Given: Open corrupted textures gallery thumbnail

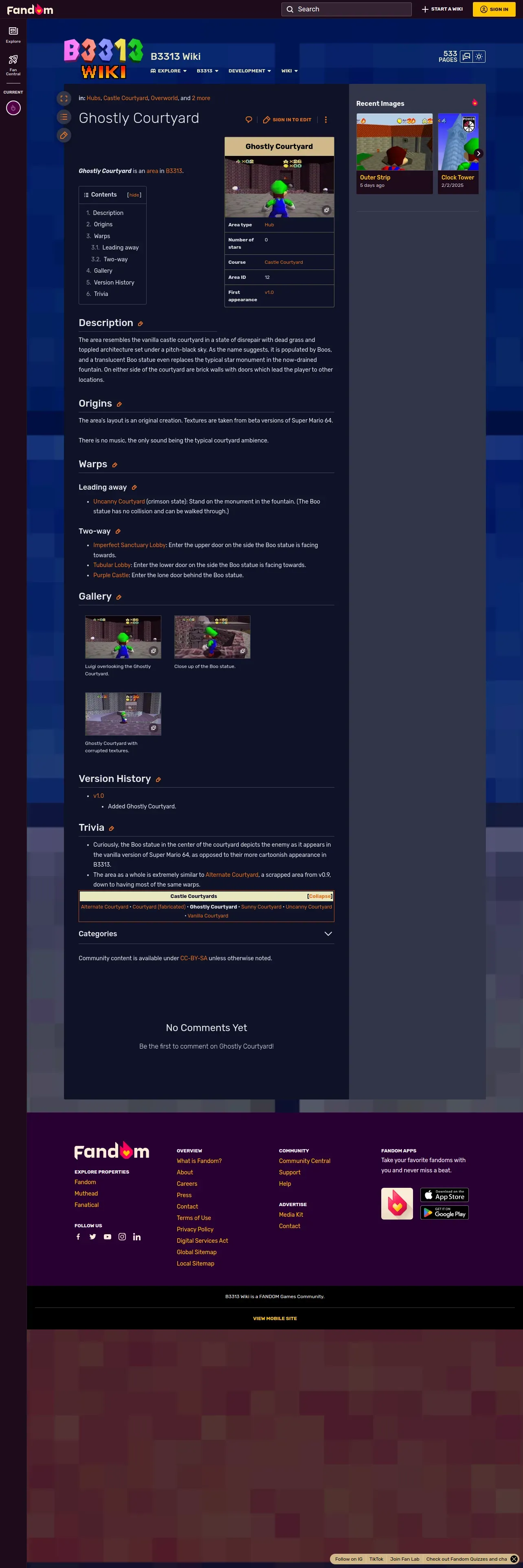Looking at the screenshot, I should (x=123, y=714).
